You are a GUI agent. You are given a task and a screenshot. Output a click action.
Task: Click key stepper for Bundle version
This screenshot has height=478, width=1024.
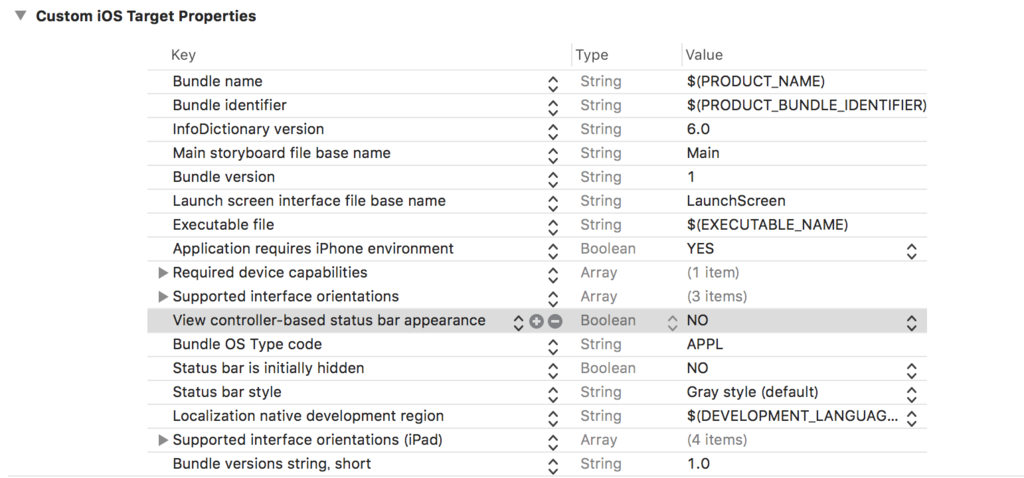click(x=552, y=178)
